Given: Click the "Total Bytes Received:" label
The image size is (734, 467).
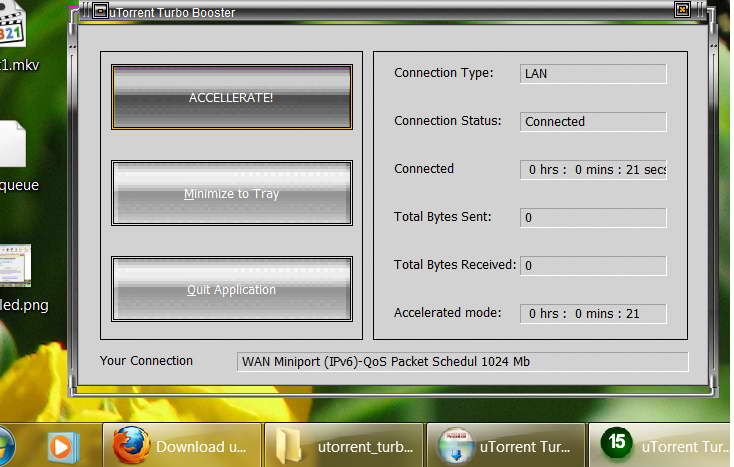Looking at the screenshot, I should [x=455, y=265].
